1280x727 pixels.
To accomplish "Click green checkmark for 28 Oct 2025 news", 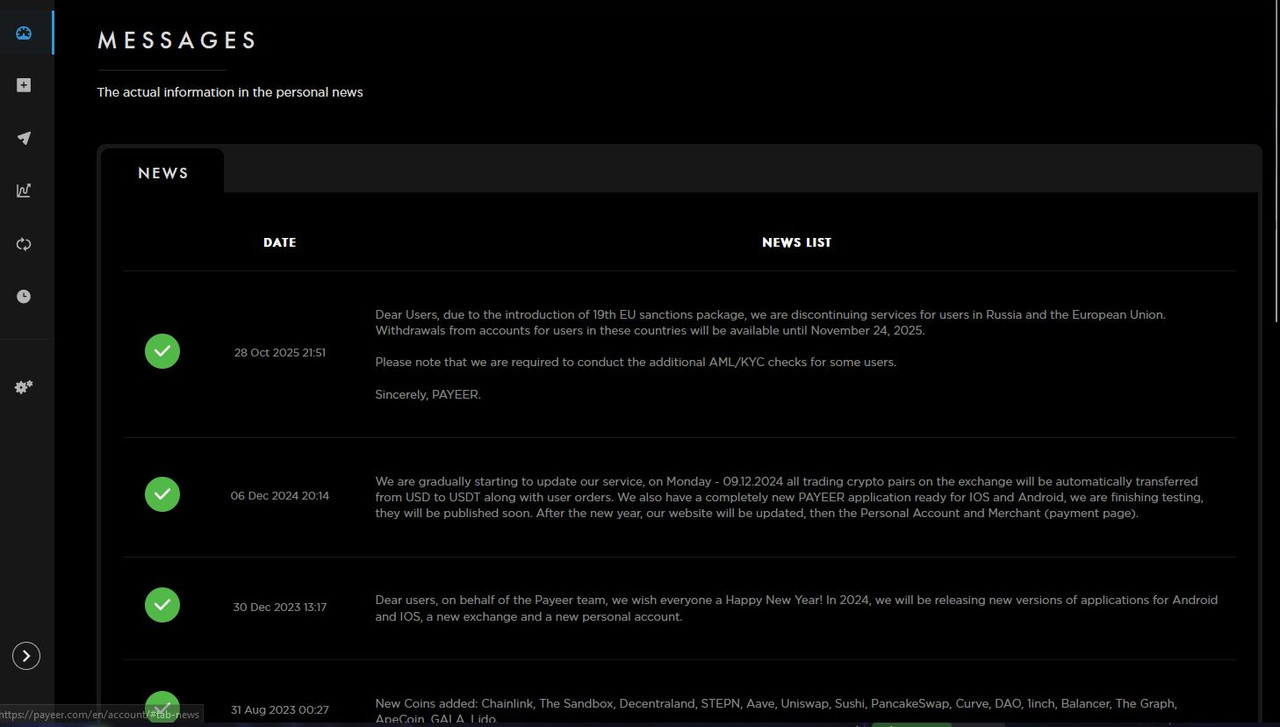I will [x=162, y=351].
